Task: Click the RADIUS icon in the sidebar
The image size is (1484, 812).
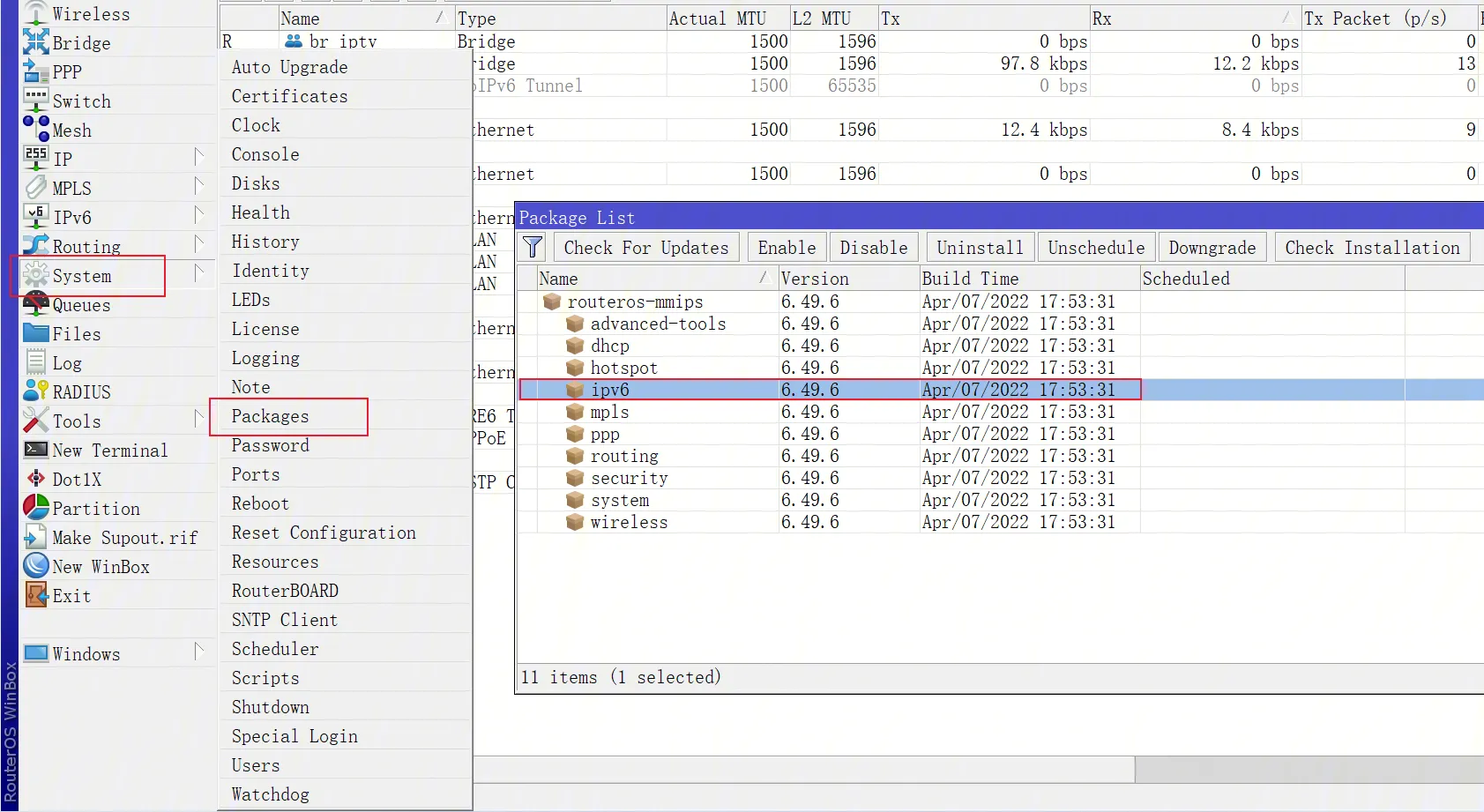Action: (36, 391)
